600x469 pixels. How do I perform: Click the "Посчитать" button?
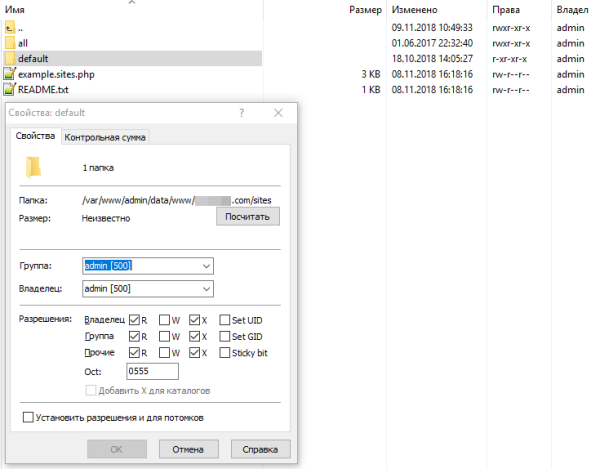click(248, 217)
